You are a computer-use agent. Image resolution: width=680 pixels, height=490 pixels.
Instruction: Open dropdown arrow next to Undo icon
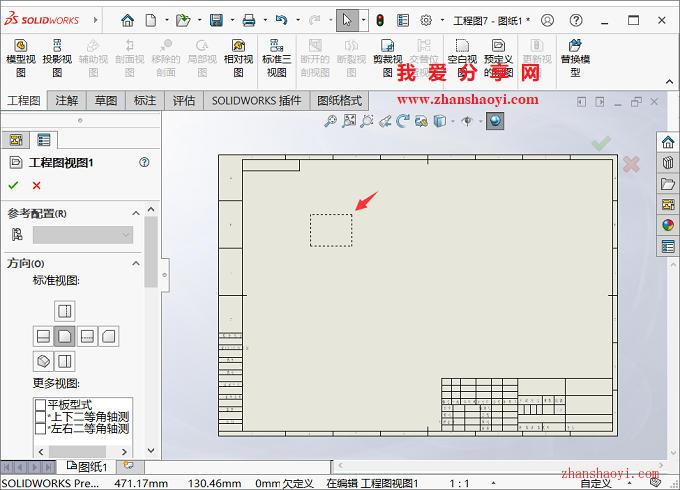point(298,20)
